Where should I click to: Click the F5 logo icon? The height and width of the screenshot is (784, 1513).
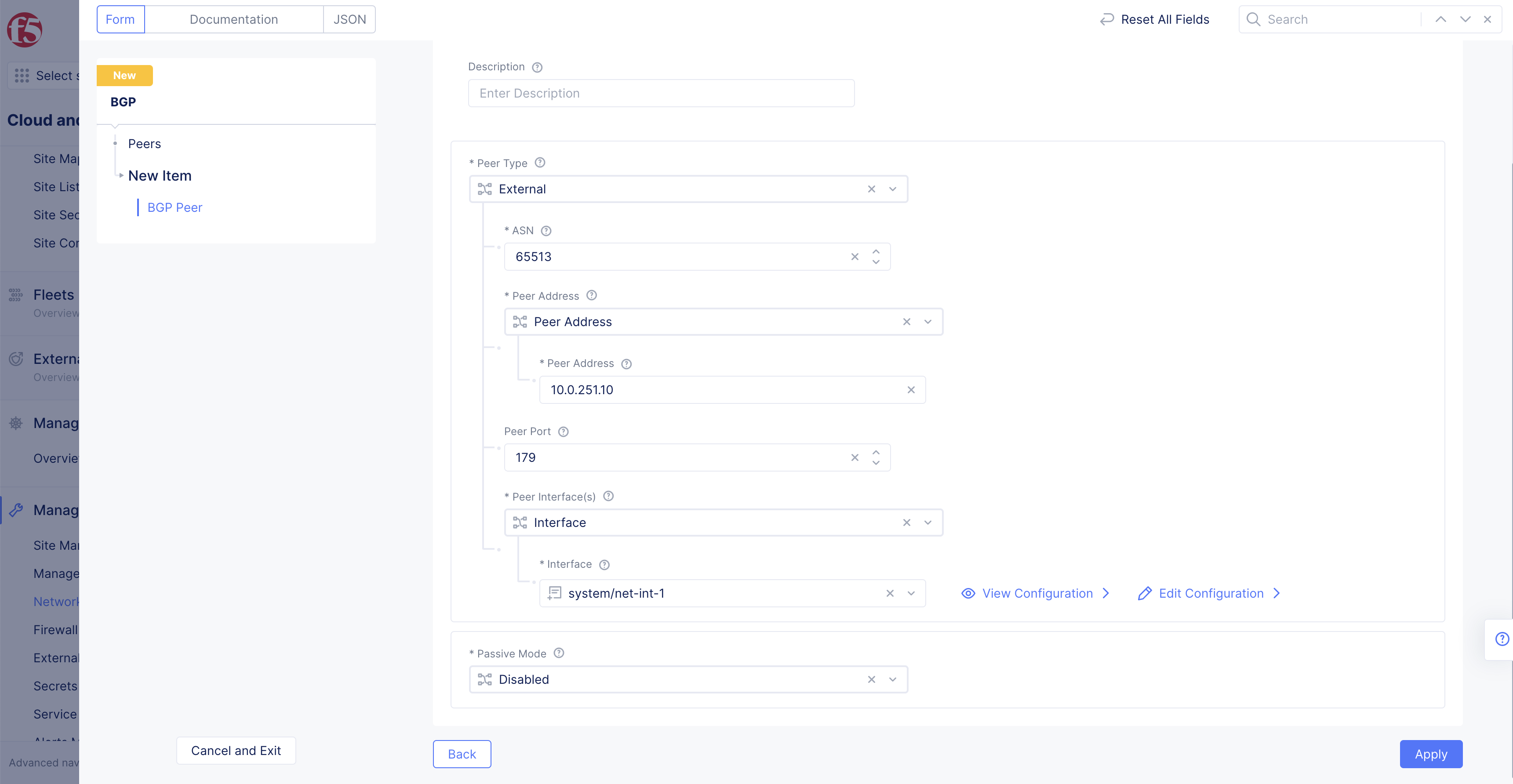(x=24, y=29)
